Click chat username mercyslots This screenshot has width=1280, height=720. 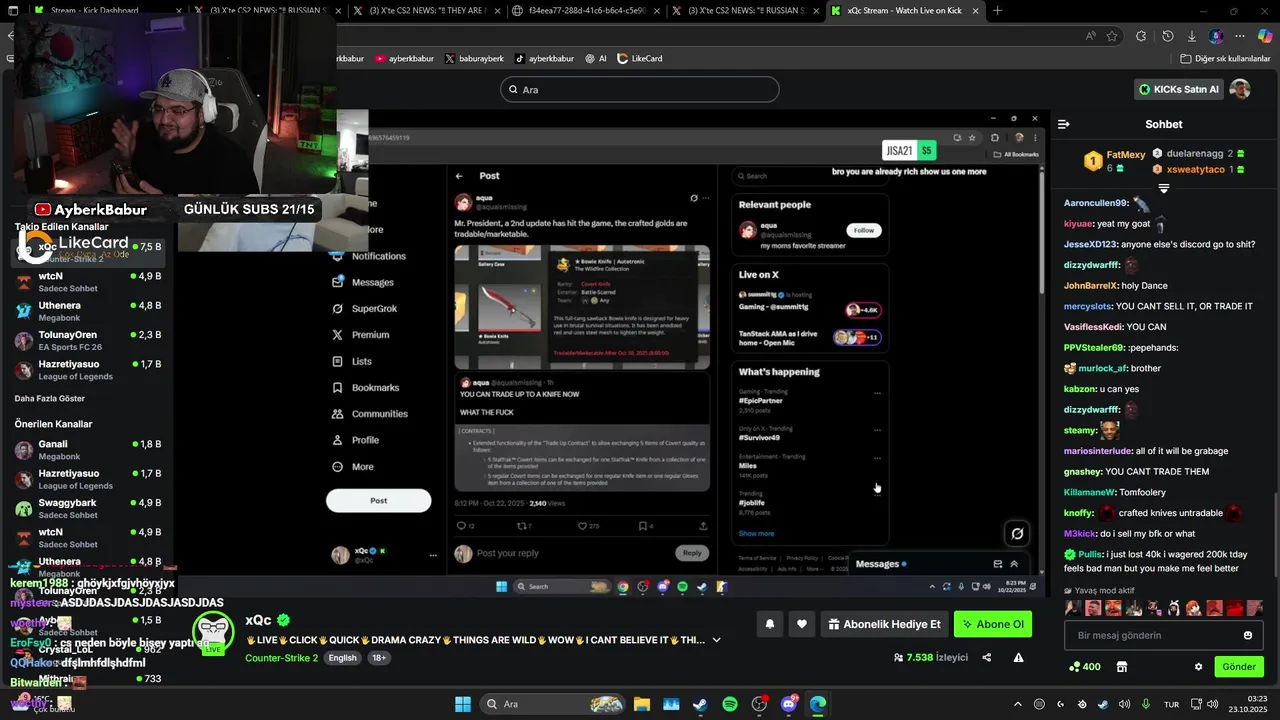1087,306
